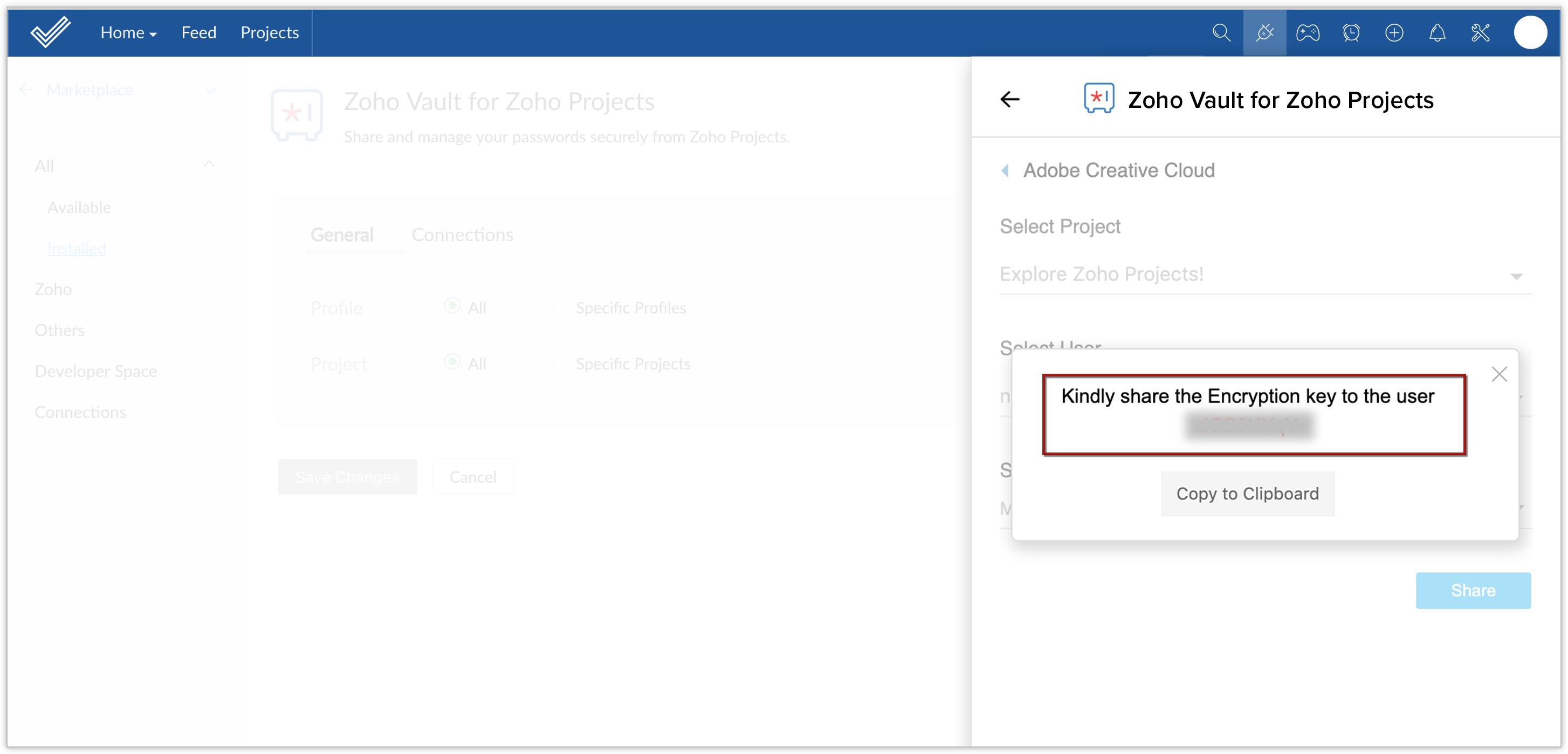1568x754 pixels.
Task: Expand the Explore Zoho Projects! project dropdown
Action: coord(1266,275)
